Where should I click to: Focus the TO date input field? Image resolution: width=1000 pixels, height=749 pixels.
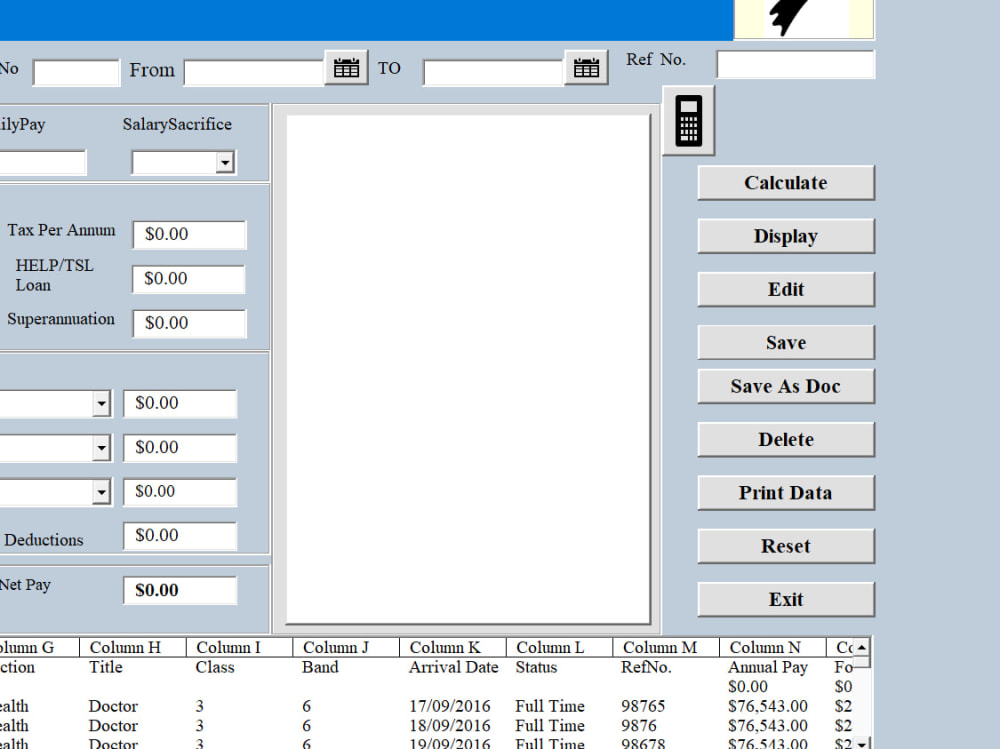point(494,72)
